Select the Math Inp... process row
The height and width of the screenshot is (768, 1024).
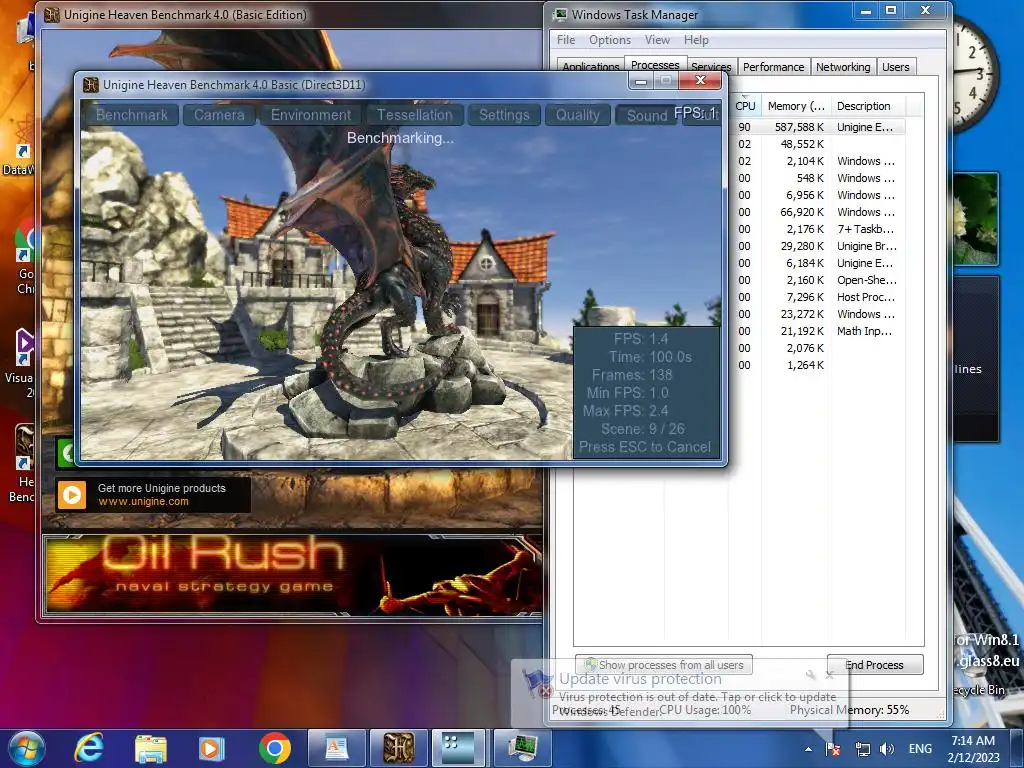816,330
